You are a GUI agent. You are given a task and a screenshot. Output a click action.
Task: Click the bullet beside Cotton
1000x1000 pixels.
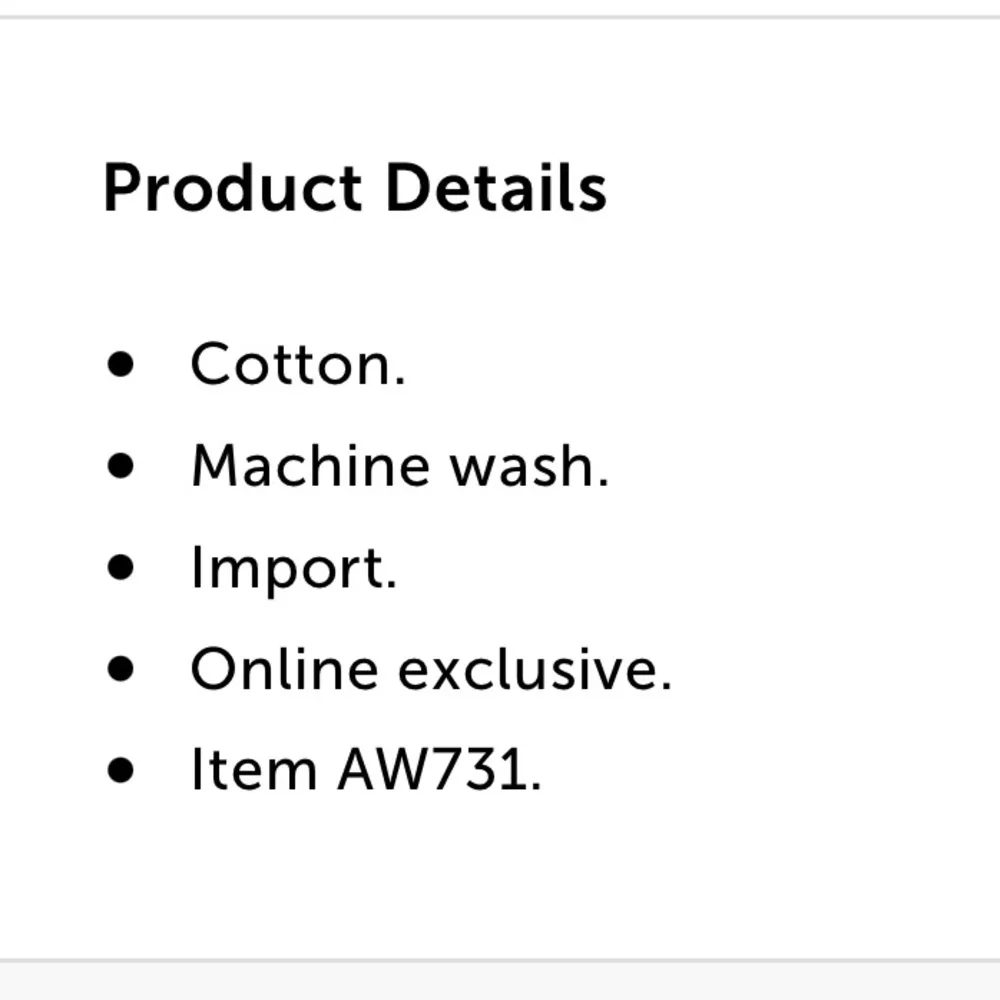click(x=121, y=365)
